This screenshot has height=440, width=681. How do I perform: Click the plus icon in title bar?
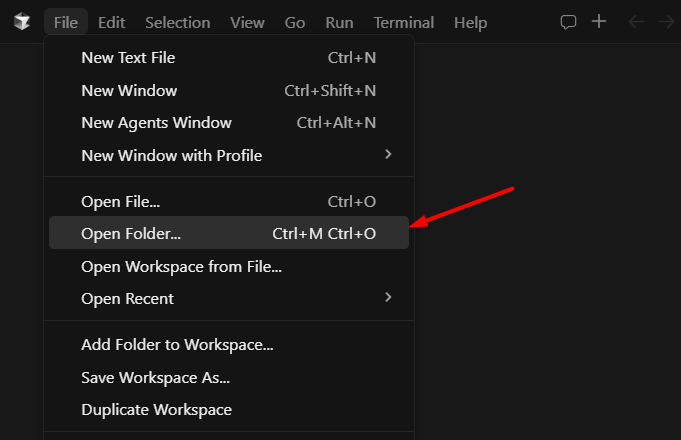tap(599, 21)
